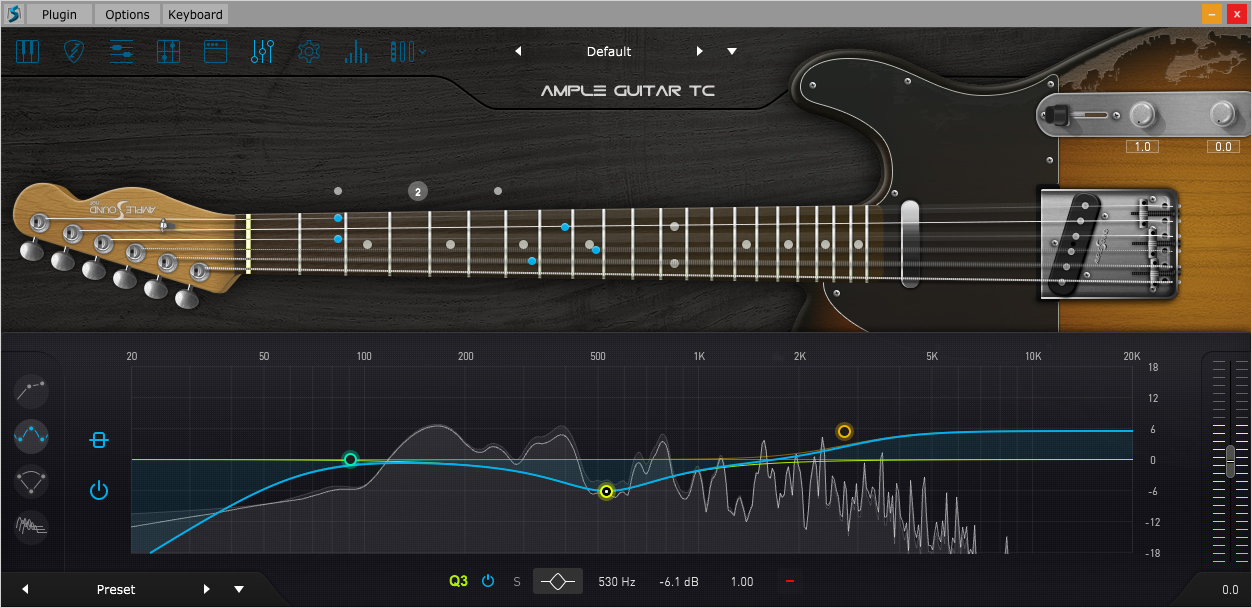Click the output level fader handle
Viewport: 1252px width, 608px height.
[x=1230, y=460]
